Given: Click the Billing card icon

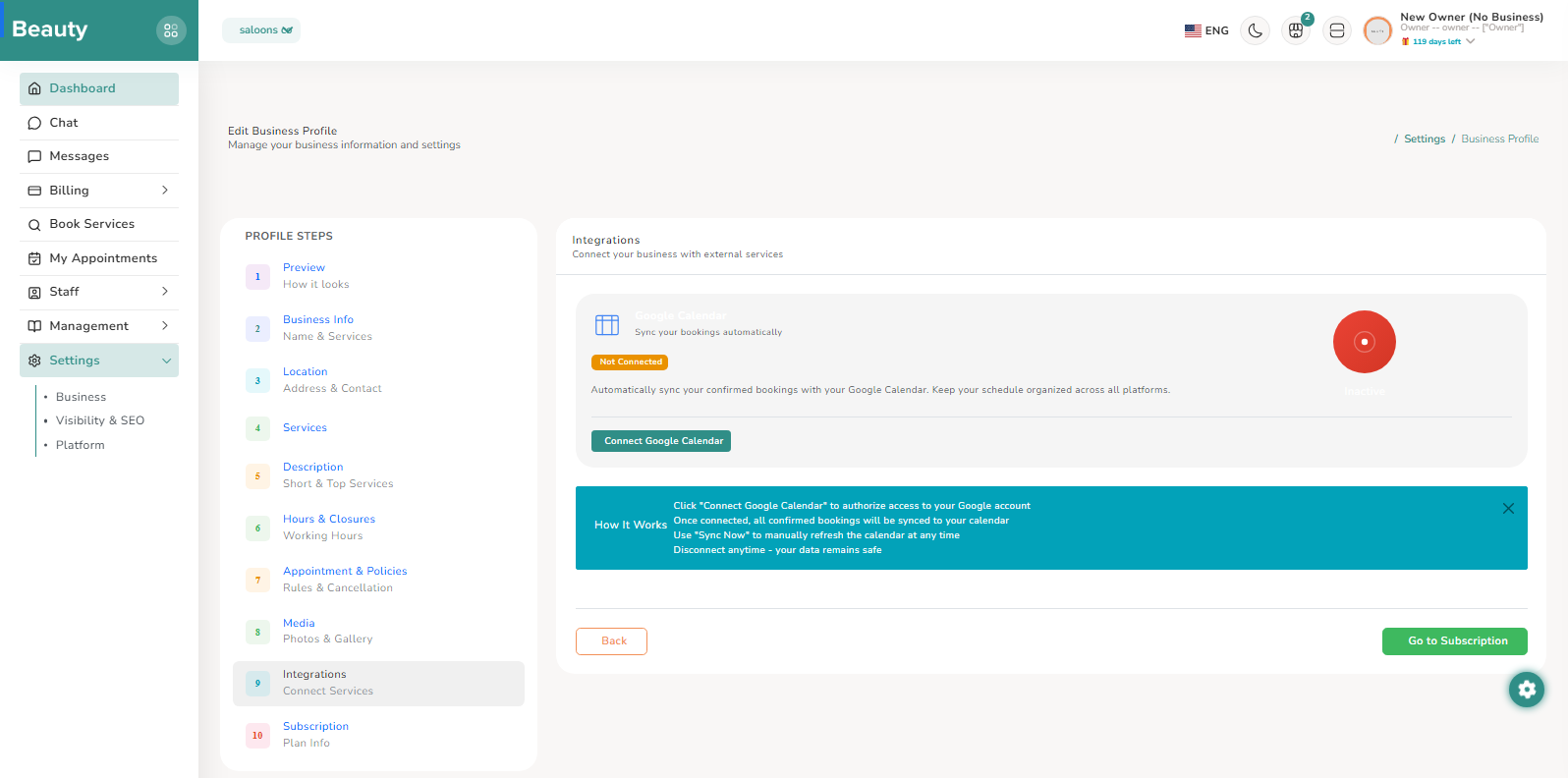Looking at the screenshot, I should (34, 191).
